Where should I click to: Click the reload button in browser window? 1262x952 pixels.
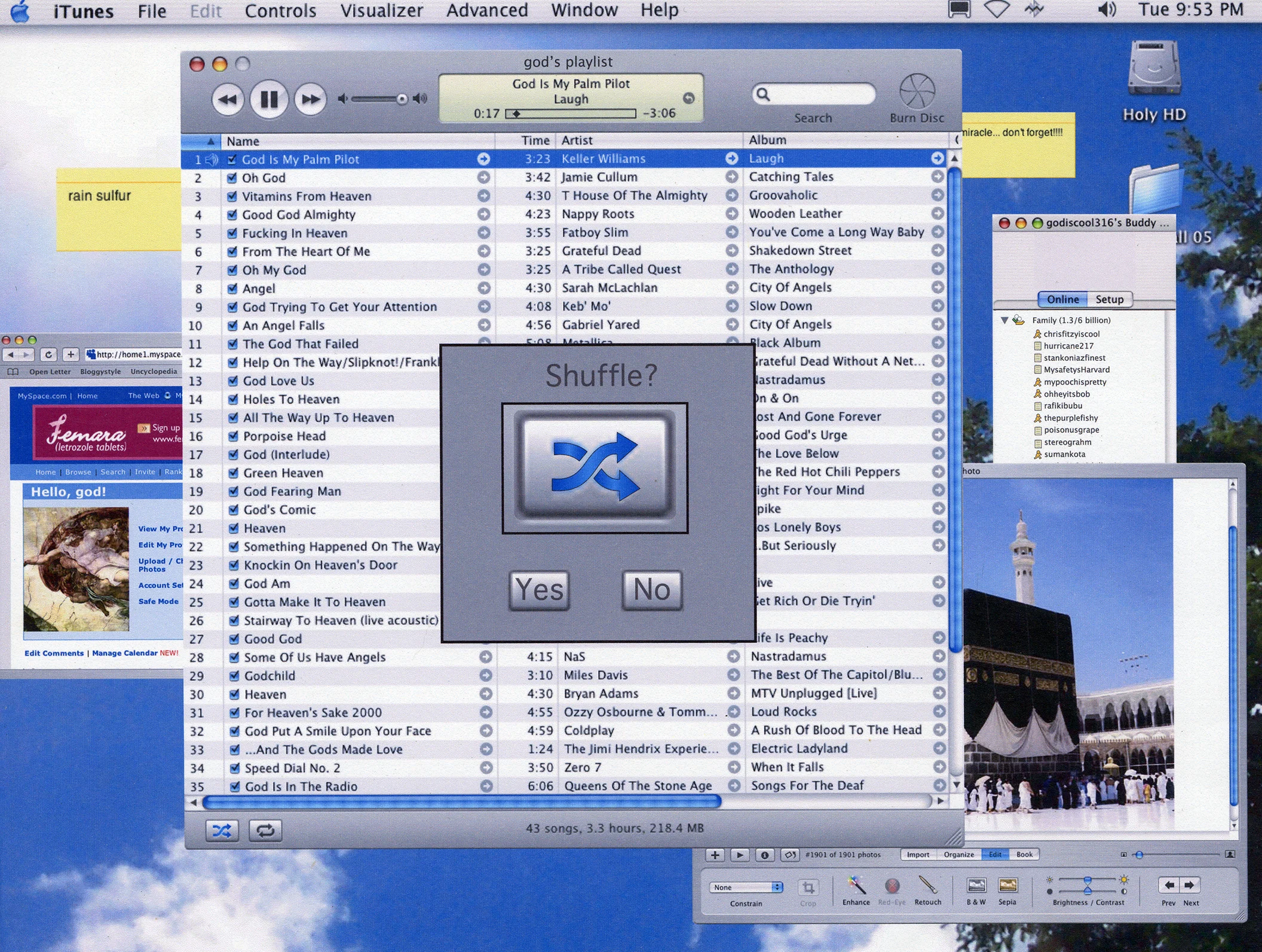coord(48,354)
